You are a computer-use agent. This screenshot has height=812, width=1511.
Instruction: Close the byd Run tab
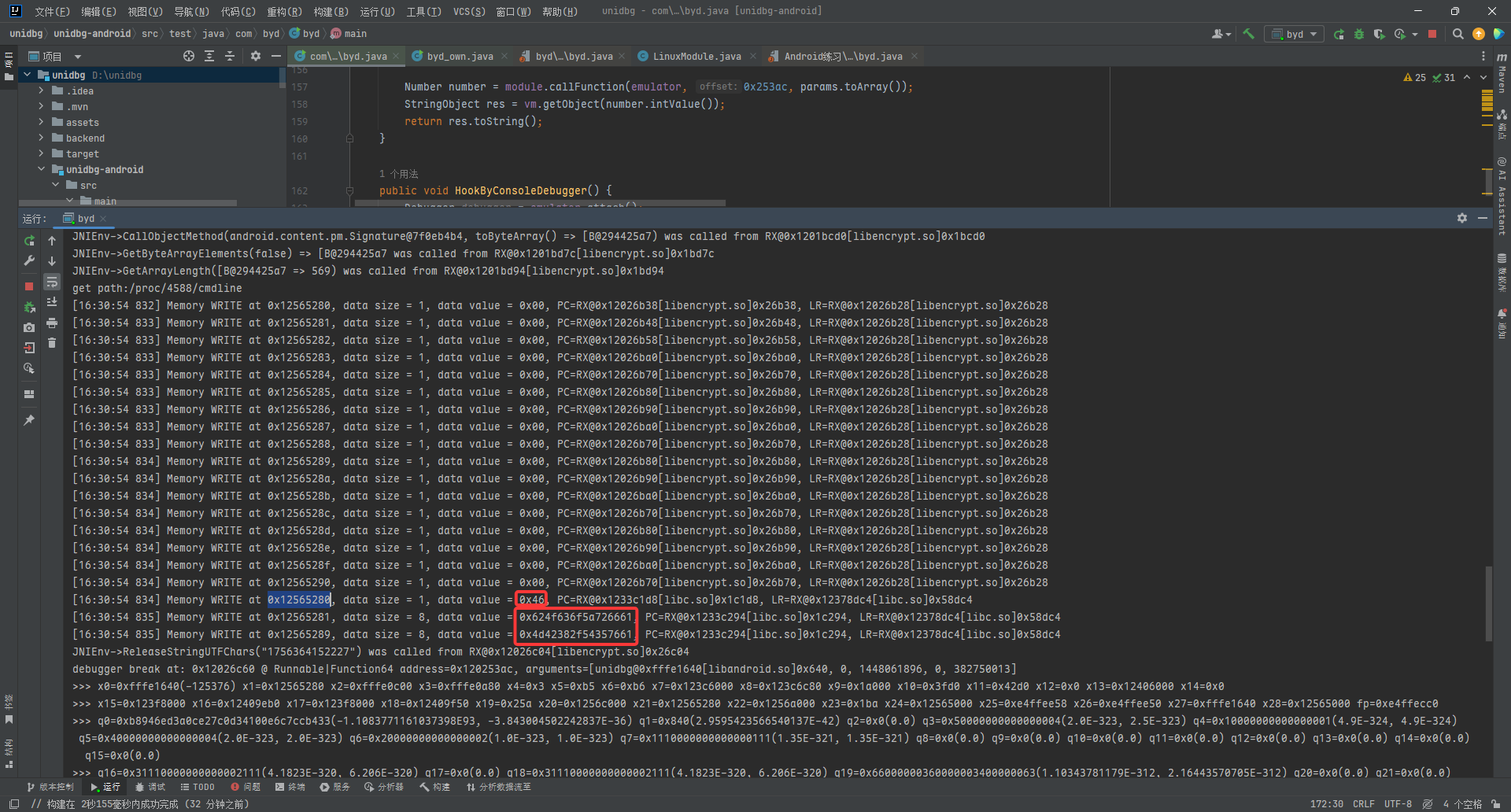tap(103, 219)
